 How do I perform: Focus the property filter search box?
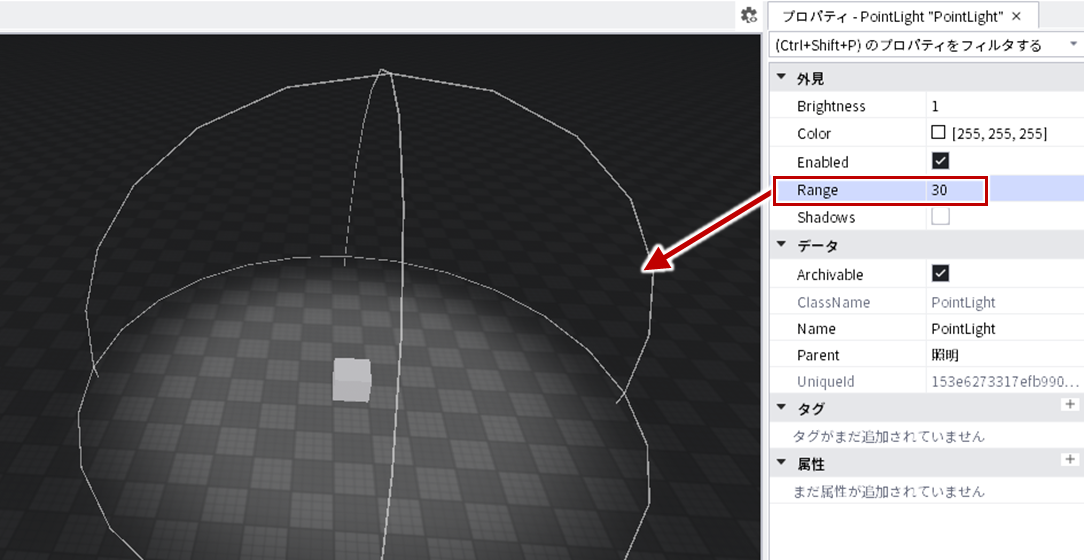click(x=917, y=46)
